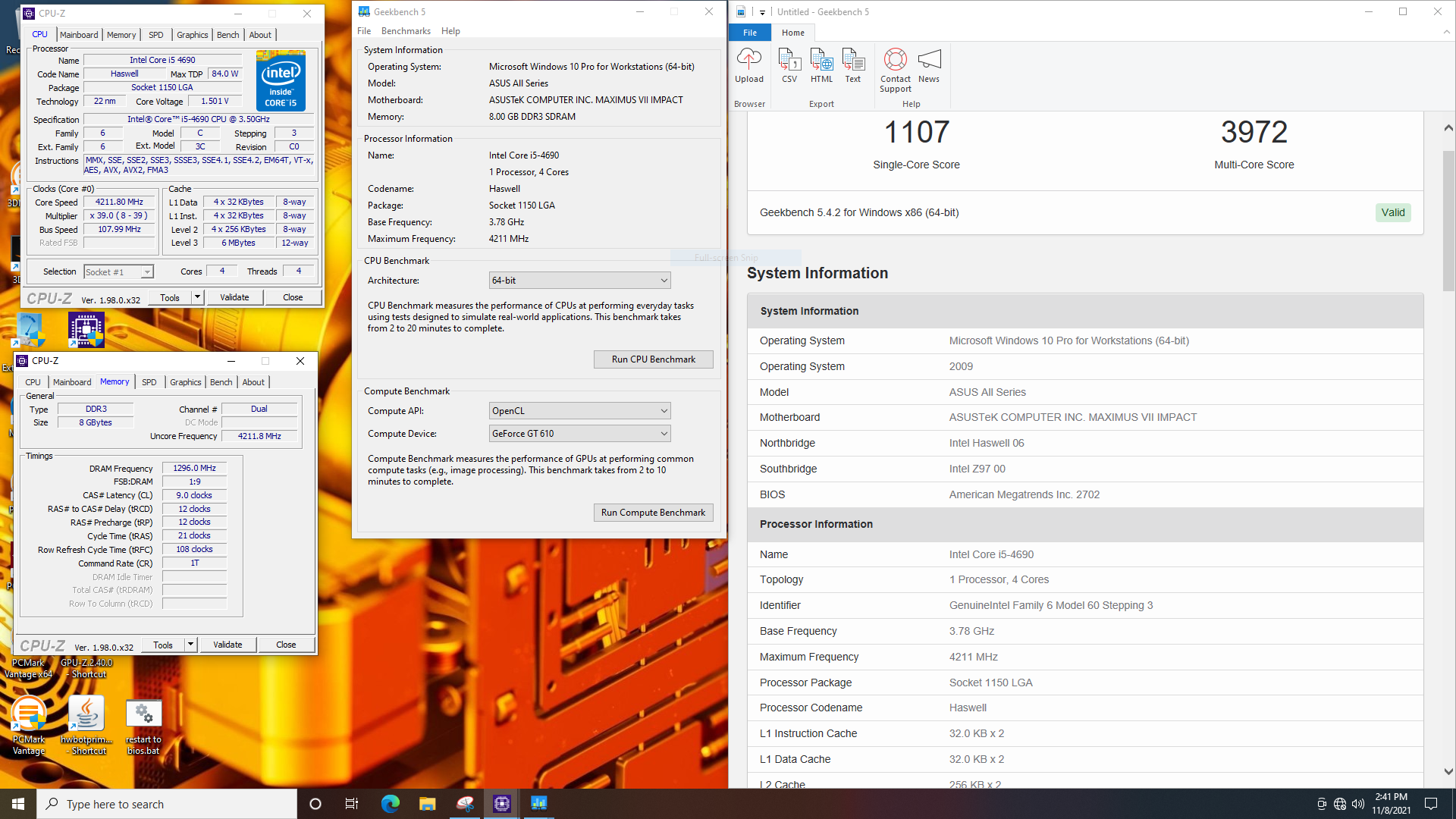Viewport: 1456px width, 819px height.
Task: Open the Benchmarks menu in Geekbench 5
Action: coord(406,31)
